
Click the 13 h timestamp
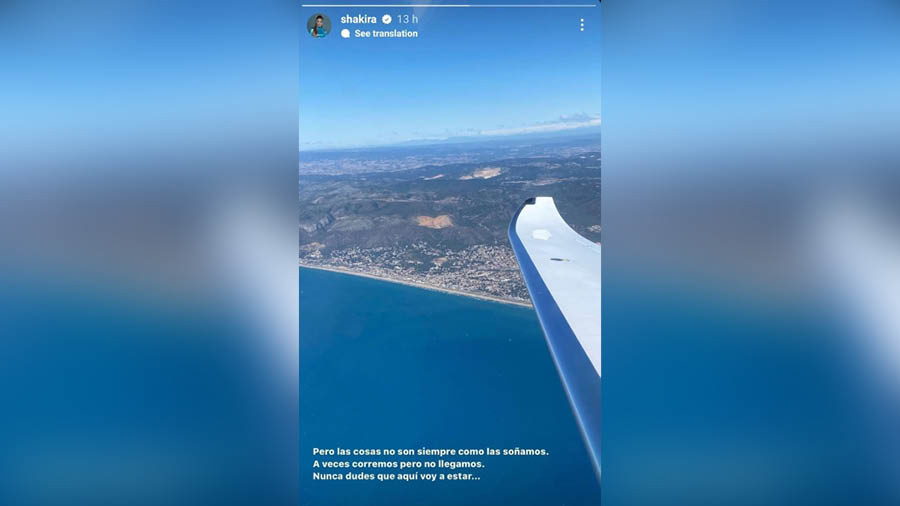click(408, 20)
